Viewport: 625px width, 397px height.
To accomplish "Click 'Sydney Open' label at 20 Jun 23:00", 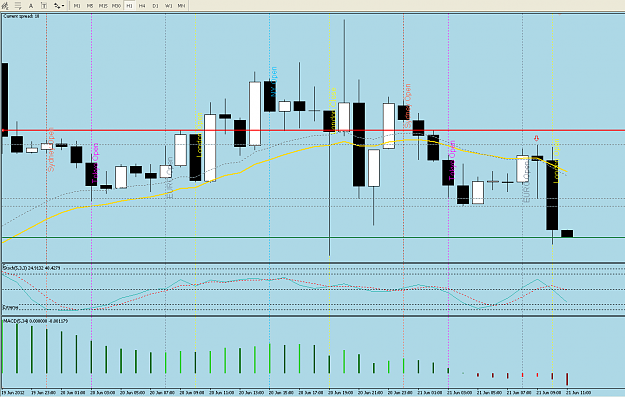I will pos(407,106).
